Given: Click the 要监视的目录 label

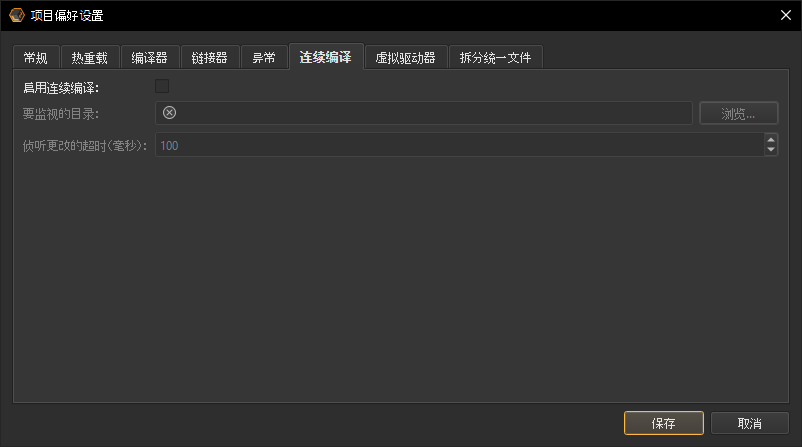Looking at the screenshot, I should click(x=60, y=114).
